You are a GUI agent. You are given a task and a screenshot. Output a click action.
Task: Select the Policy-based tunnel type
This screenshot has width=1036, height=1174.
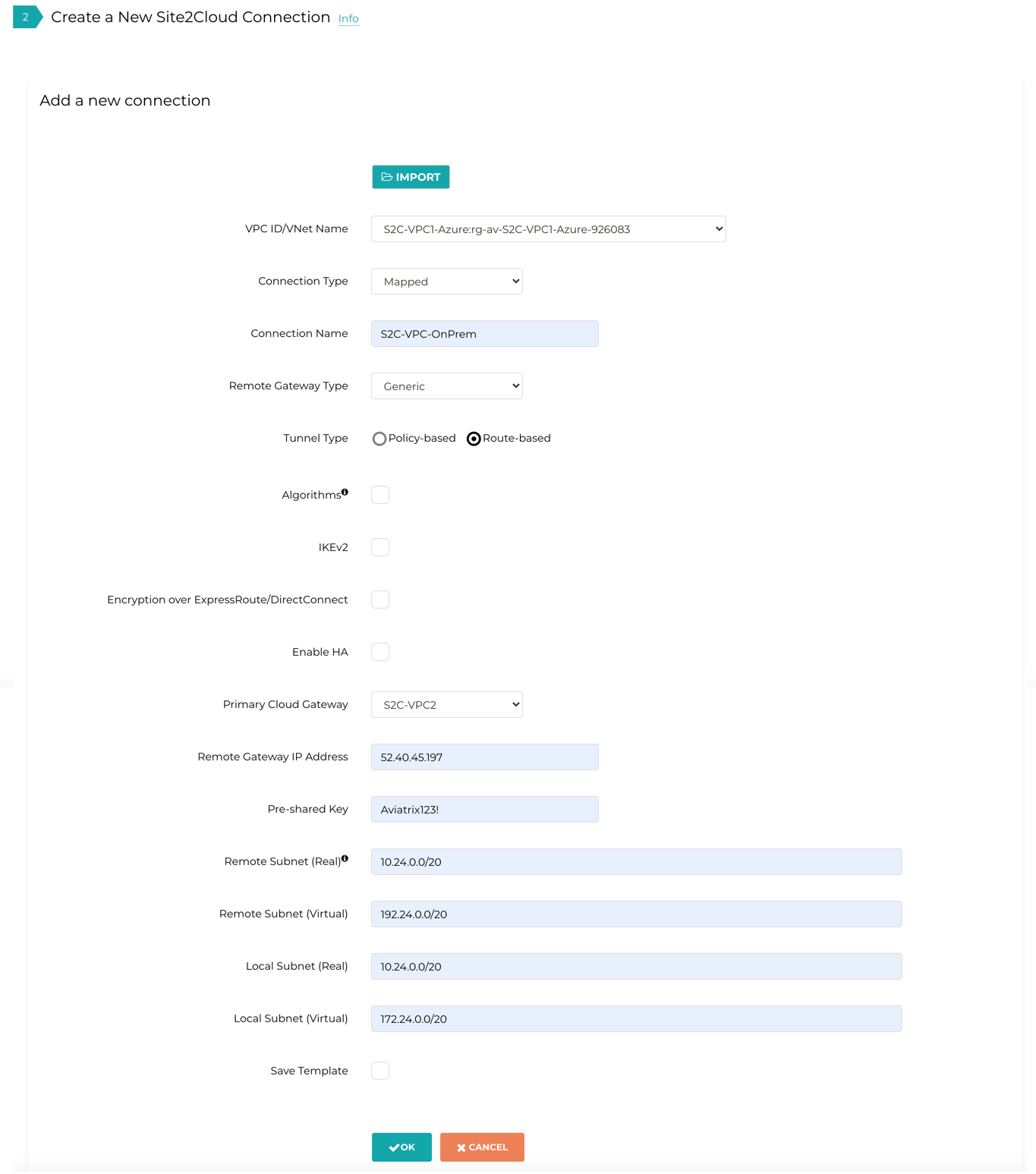pyautogui.click(x=379, y=439)
